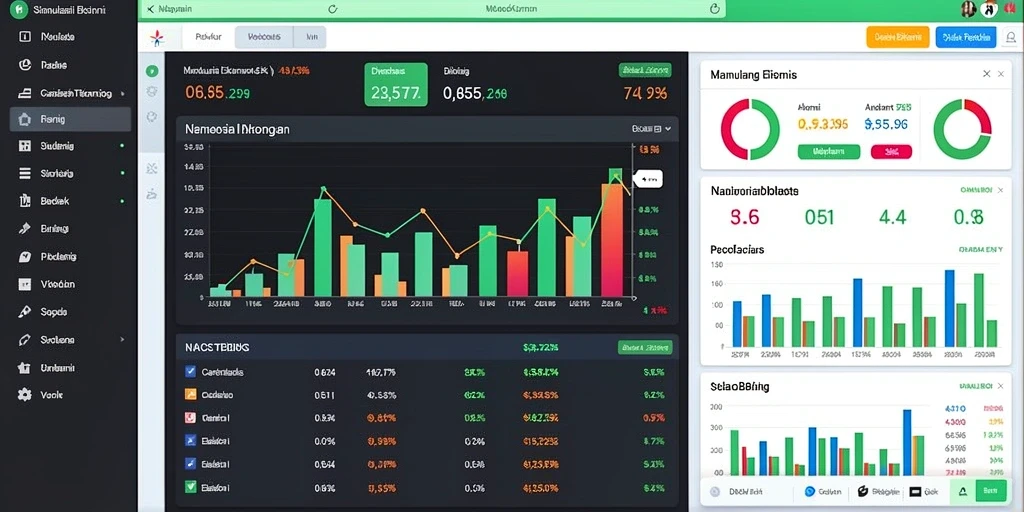Viewport: 1024px width, 512px height.
Task: Click the reload icon at right of address bar
Action: [714, 9]
